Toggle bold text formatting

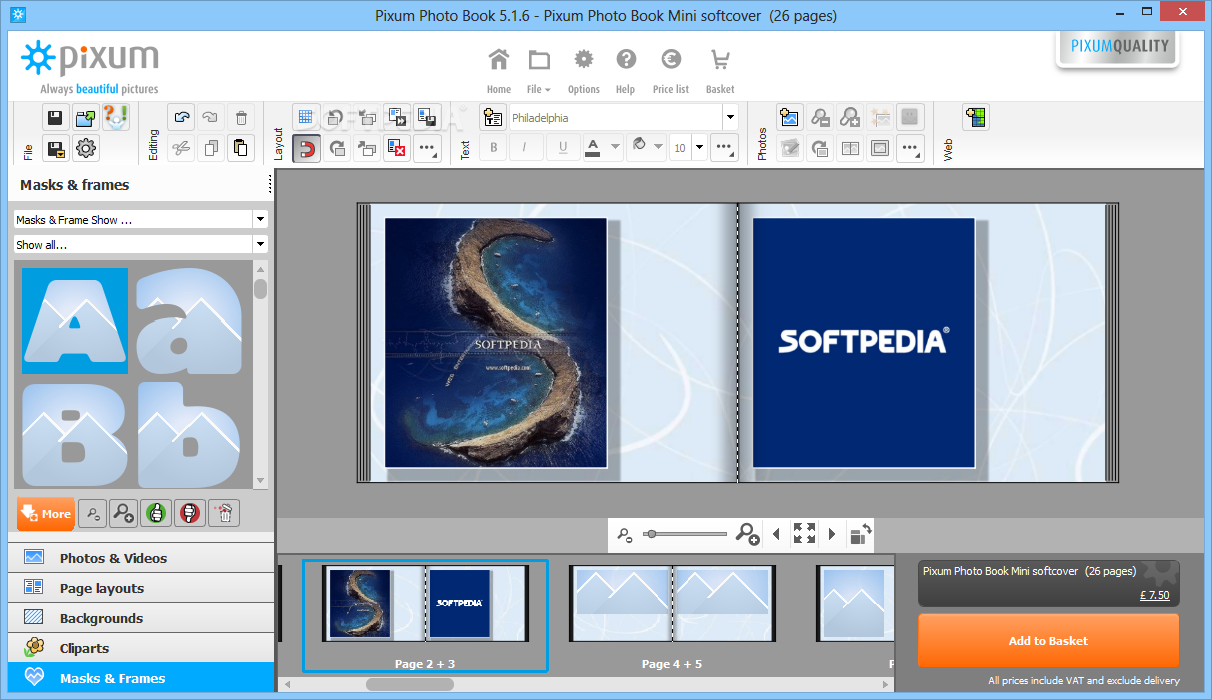point(493,148)
